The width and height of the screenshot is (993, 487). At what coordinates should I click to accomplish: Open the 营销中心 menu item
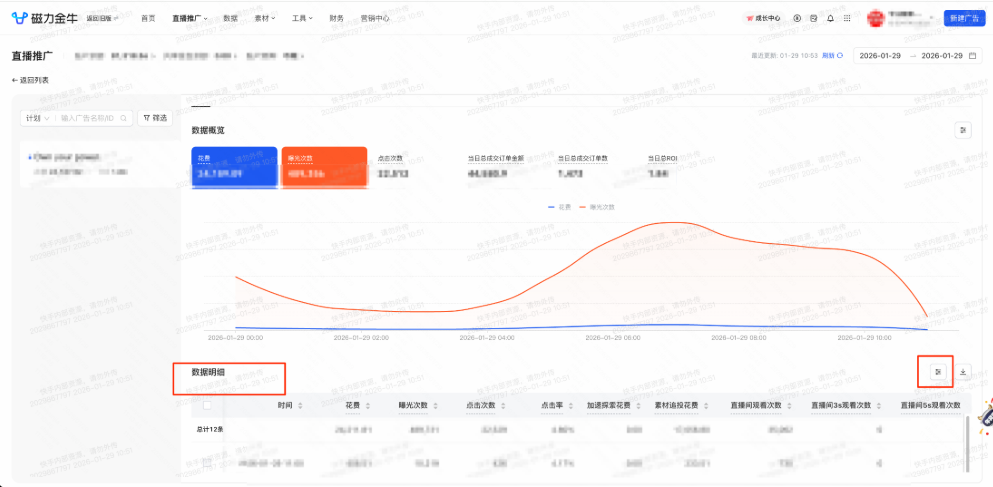point(375,18)
